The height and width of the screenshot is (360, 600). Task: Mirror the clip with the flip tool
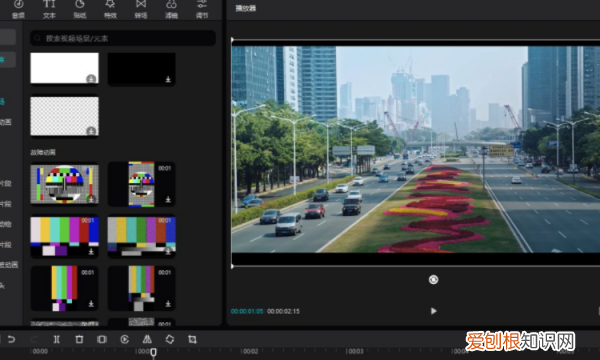pyautogui.click(x=147, y=339)
